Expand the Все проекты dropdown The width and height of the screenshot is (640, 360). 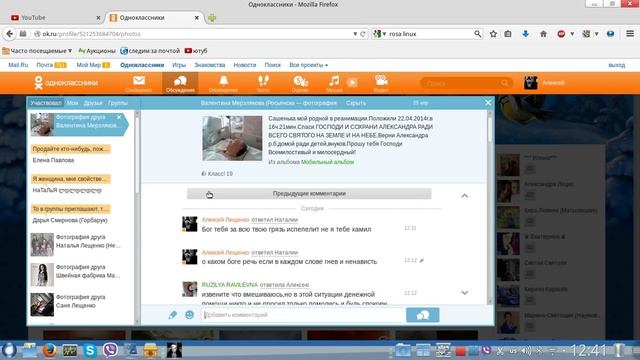[x=309, y=65]
